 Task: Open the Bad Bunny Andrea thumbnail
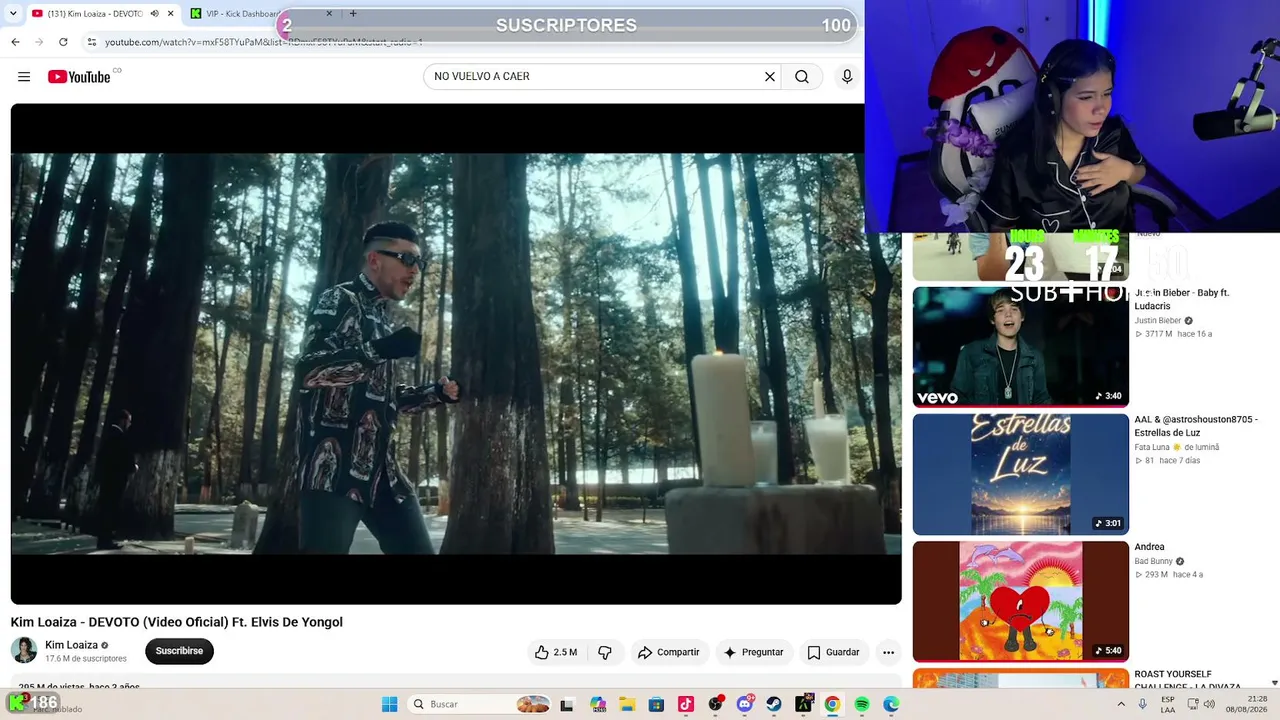[x=1020, y=601]
